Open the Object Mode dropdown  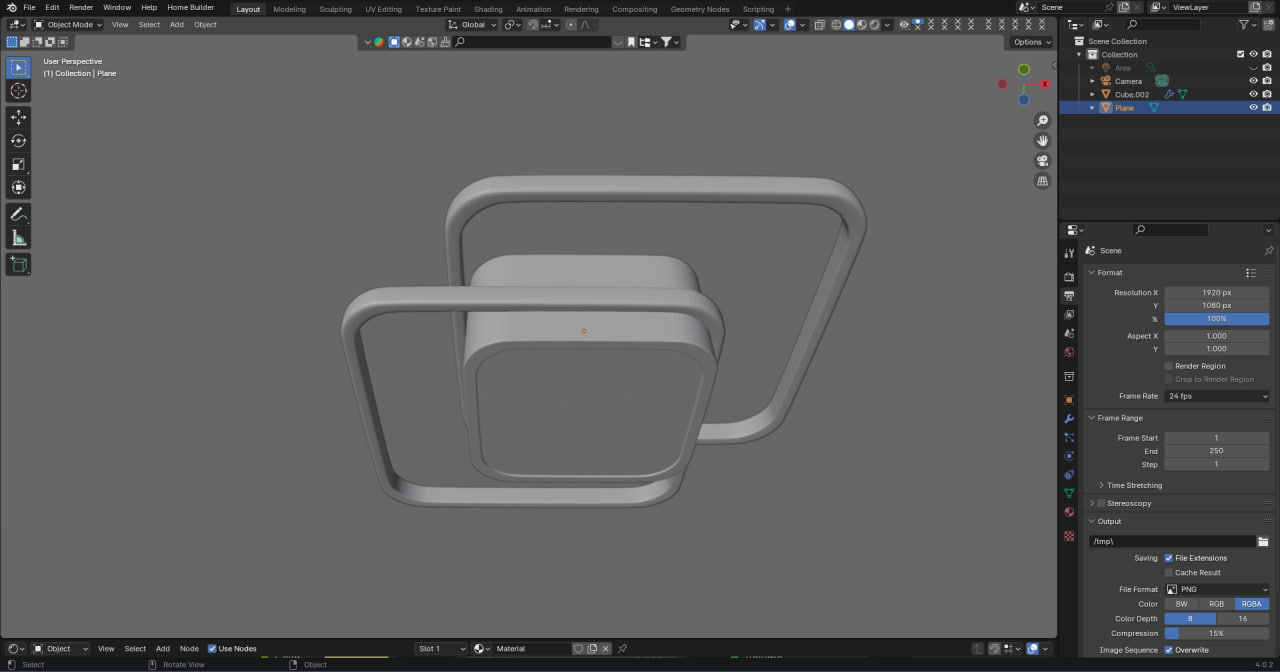point(67,24)
